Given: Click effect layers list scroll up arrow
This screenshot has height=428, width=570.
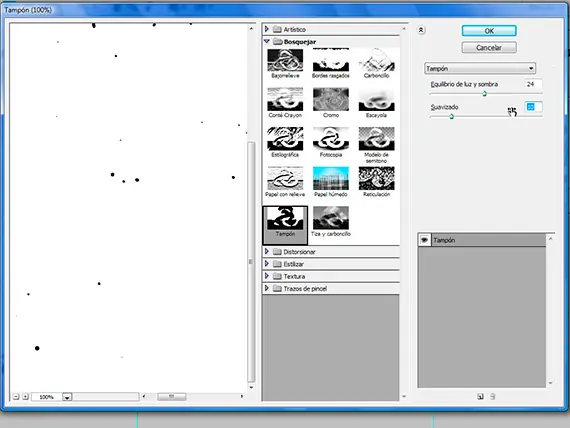Looking at the screenshot, I should click(550, 239).
